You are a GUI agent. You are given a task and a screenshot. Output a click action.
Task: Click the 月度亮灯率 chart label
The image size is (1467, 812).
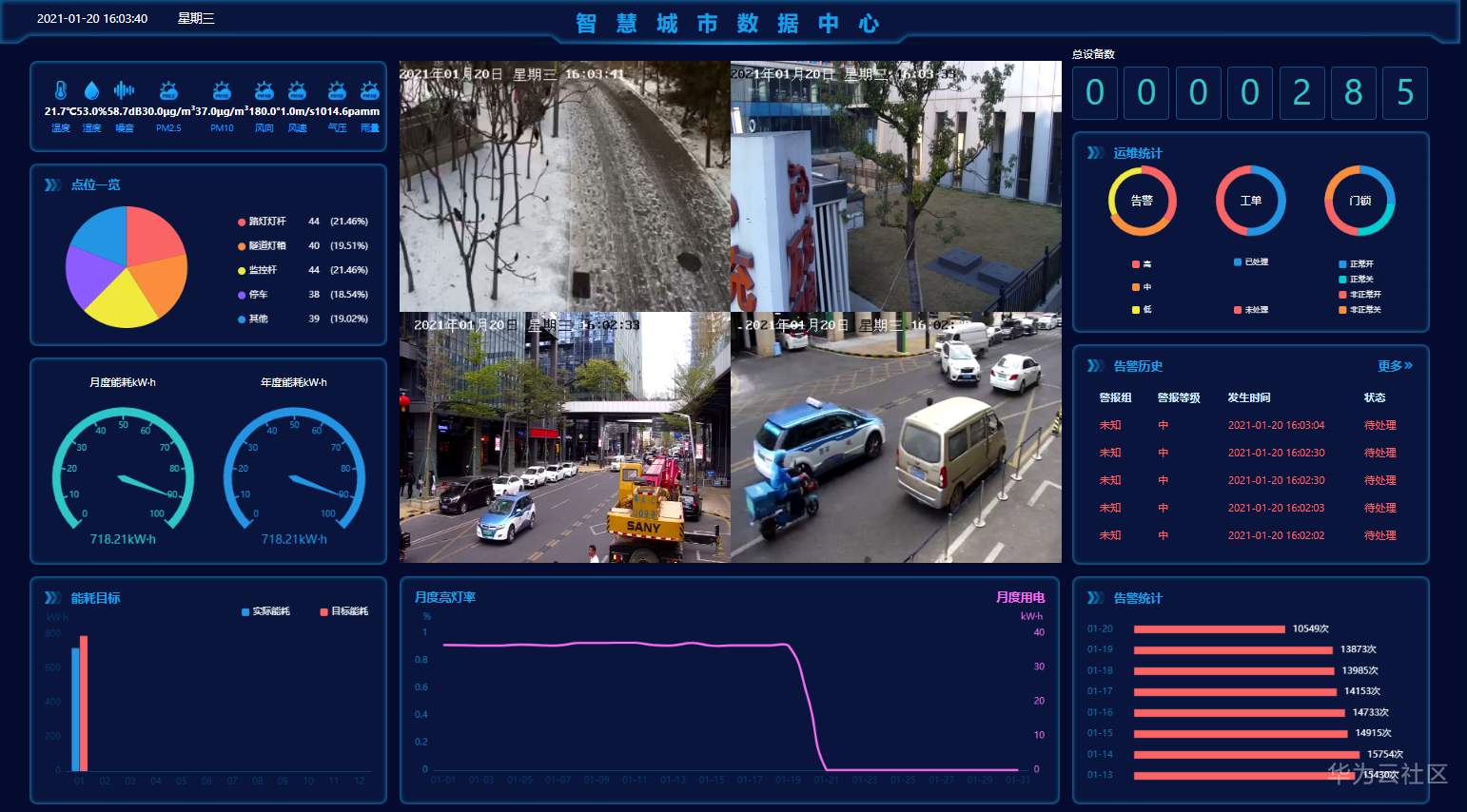(445, 597)
